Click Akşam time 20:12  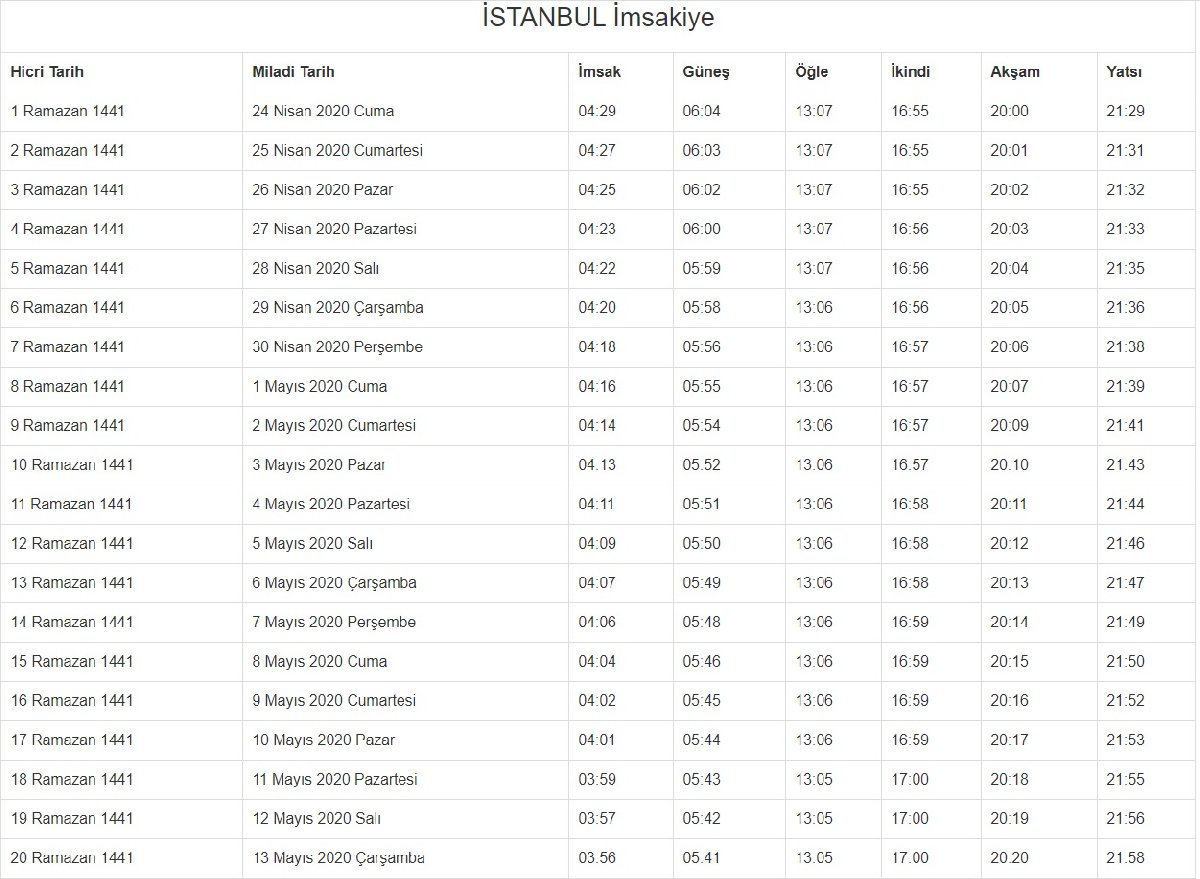[1009, 543]
